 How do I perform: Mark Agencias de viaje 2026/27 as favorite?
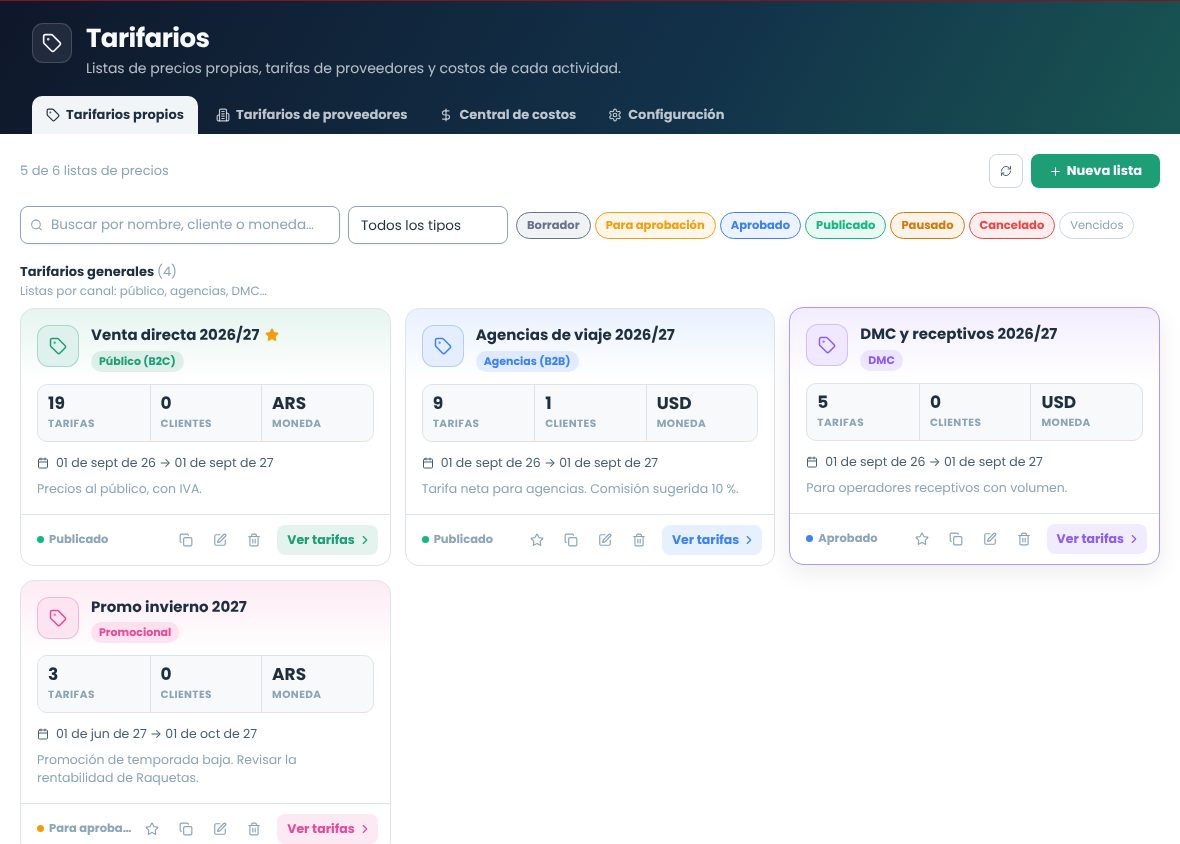pos(537,539)
